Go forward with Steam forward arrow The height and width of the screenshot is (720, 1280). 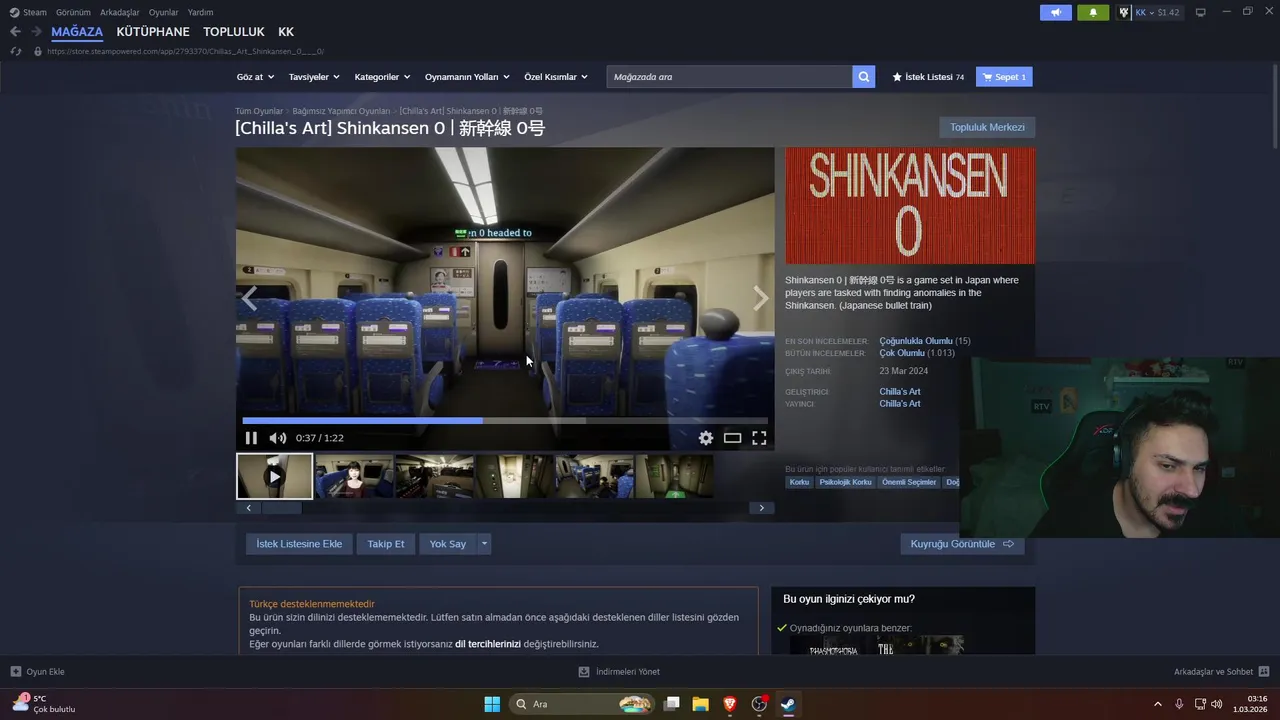[x=36, y=32]
